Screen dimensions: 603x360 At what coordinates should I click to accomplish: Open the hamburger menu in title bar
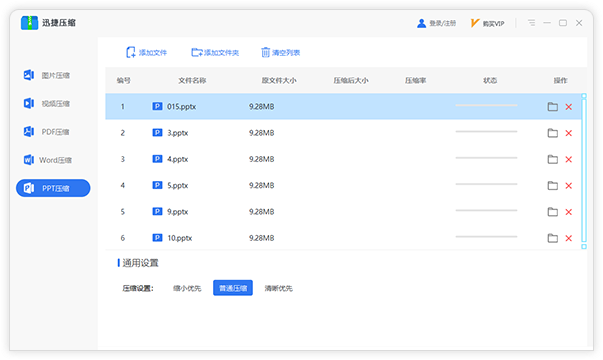click(x=531, y=23)
